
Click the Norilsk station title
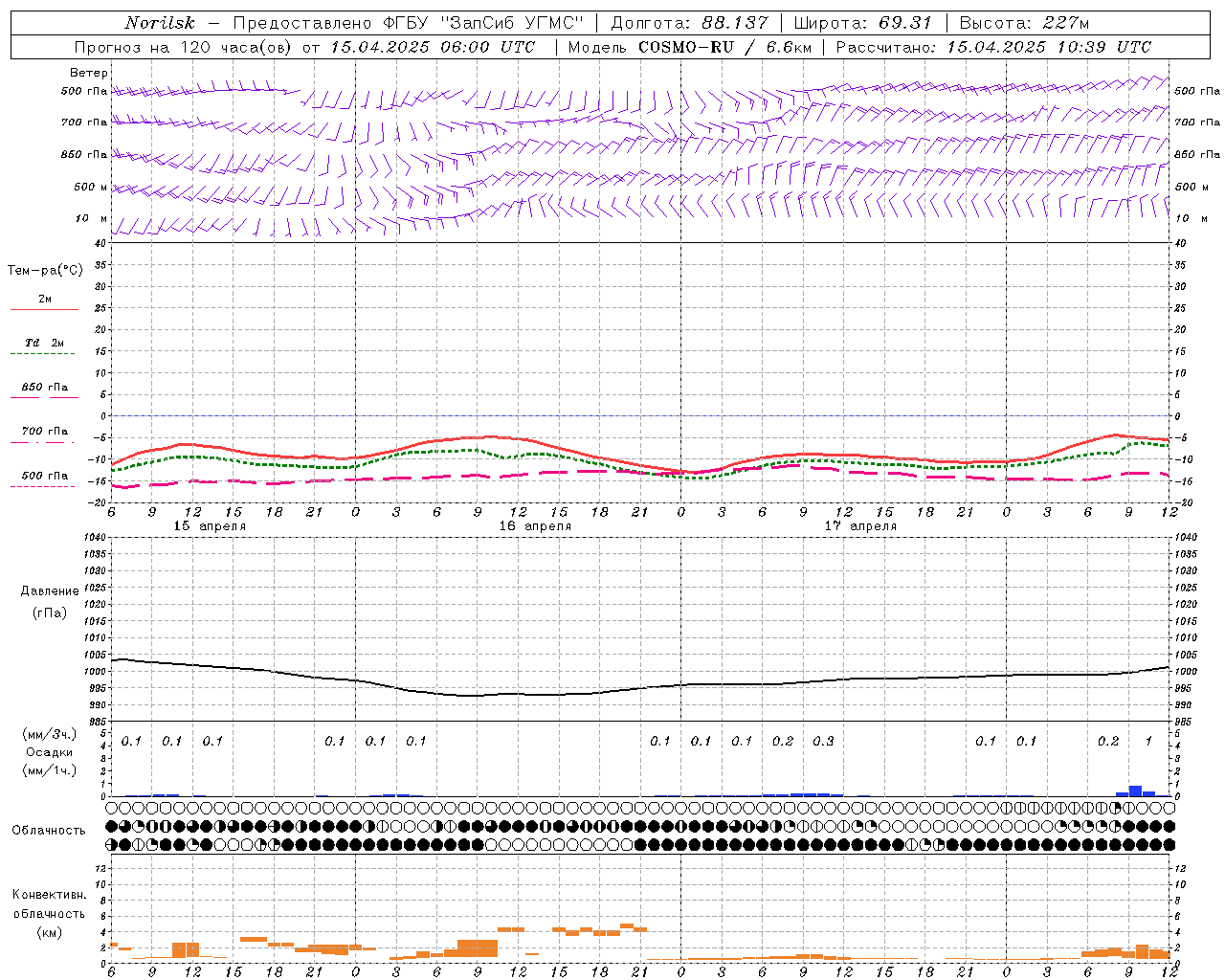160,23
